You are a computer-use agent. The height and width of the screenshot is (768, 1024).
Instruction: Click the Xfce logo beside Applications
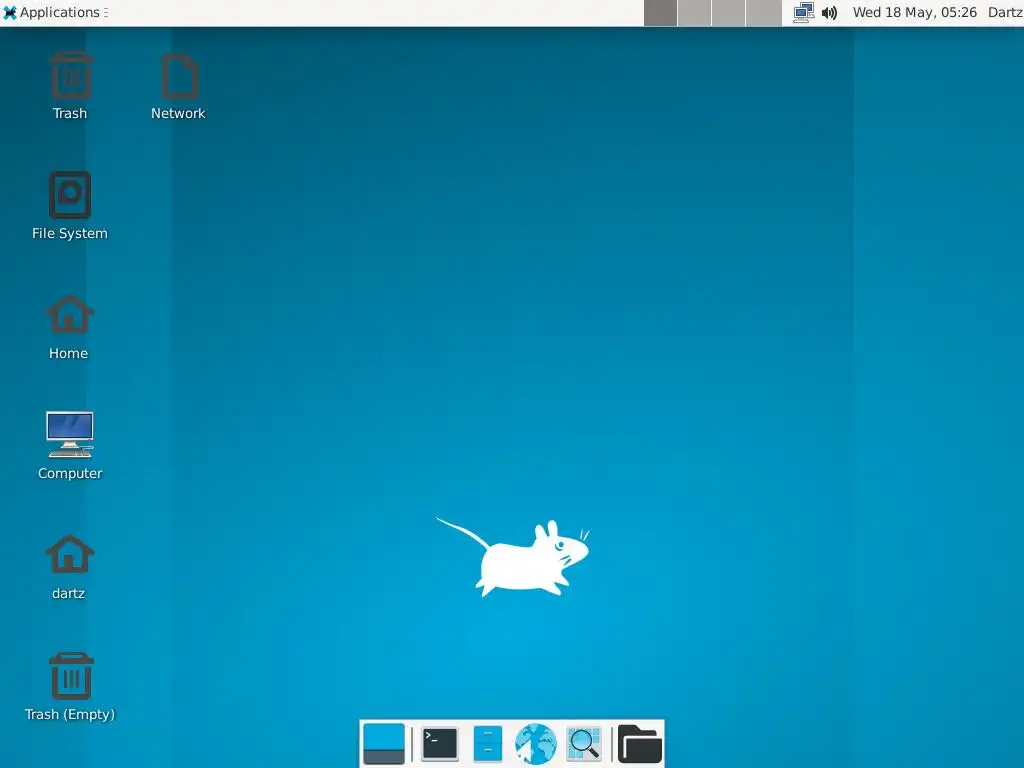point(10,12)
